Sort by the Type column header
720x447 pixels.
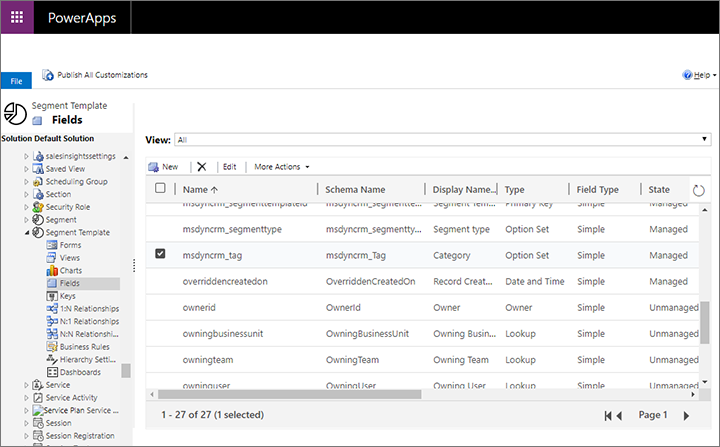point(514,189)
